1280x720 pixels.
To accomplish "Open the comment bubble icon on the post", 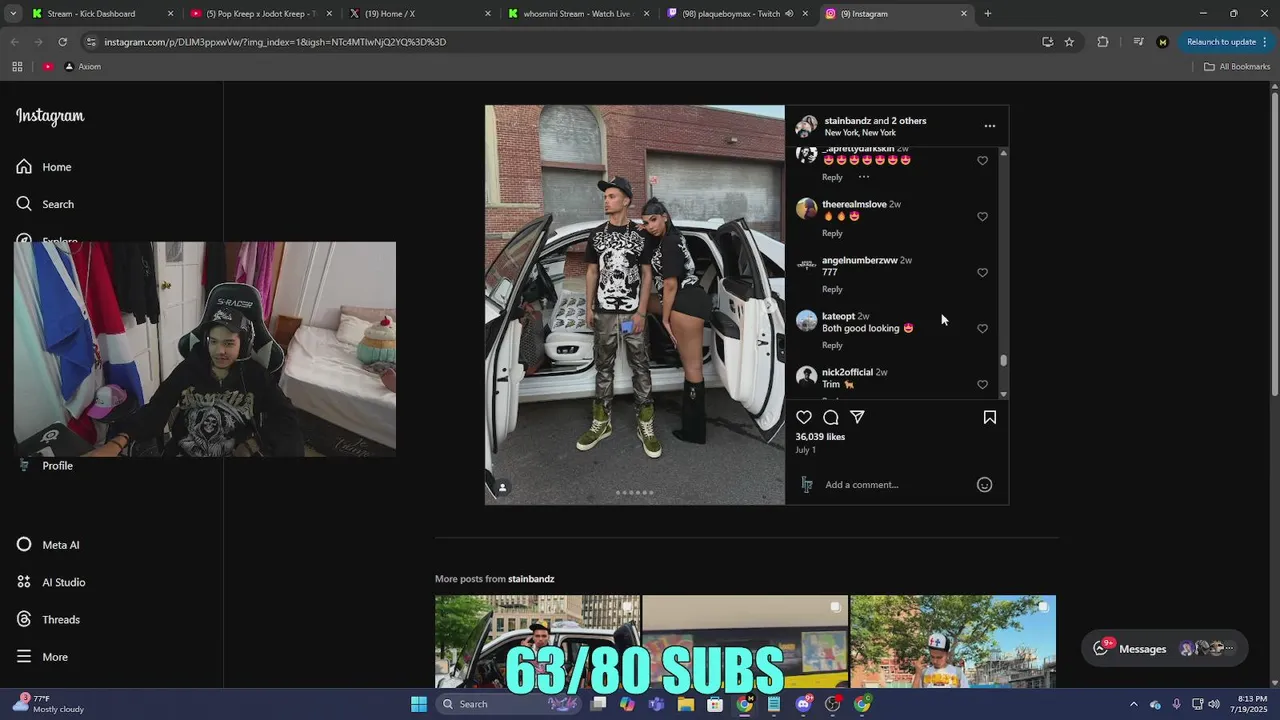I will [x=830, y=417].
